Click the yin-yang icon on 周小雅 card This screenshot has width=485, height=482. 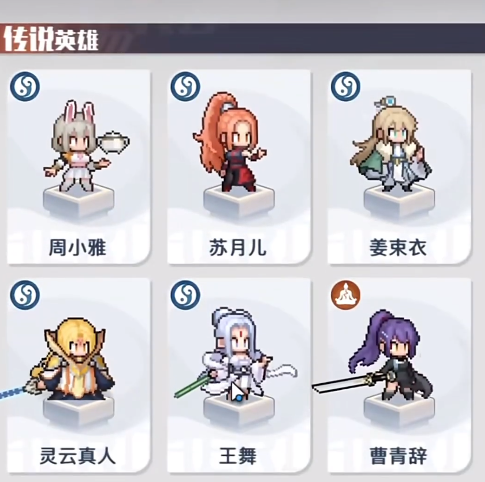pos(25,87)
